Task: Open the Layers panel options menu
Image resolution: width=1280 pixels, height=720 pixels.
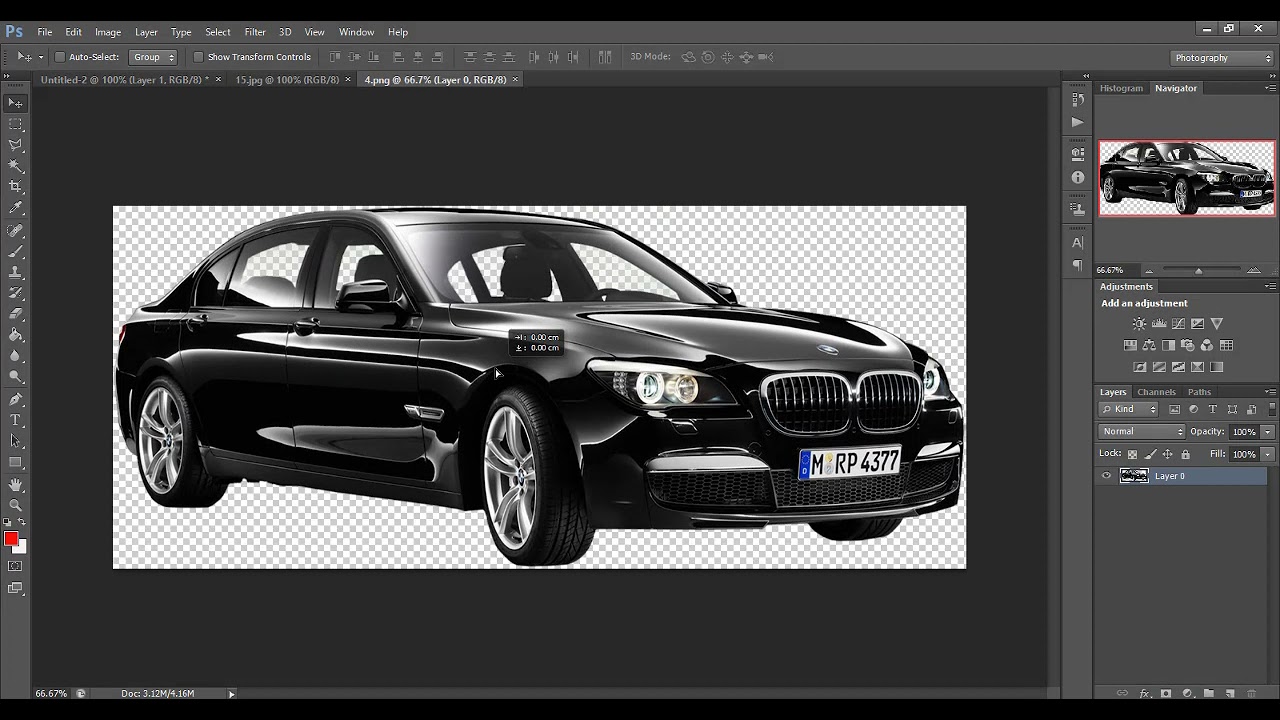Action: pos(1270,392)
